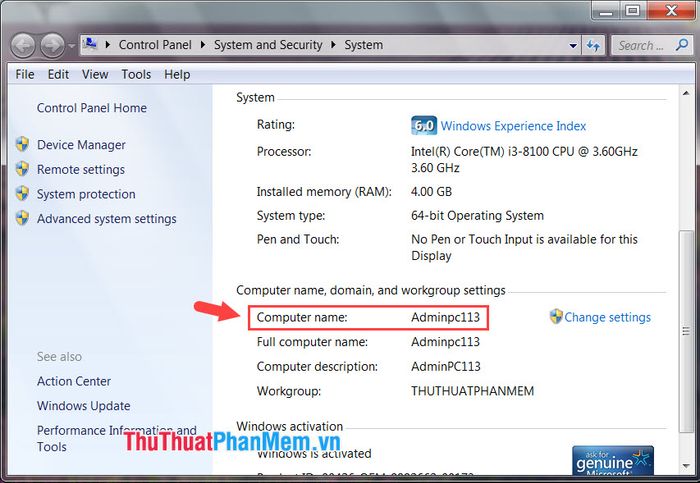Select System in the address breadcrumb
The height and width of the screenshot is (483, 700).
pos(363,45)
